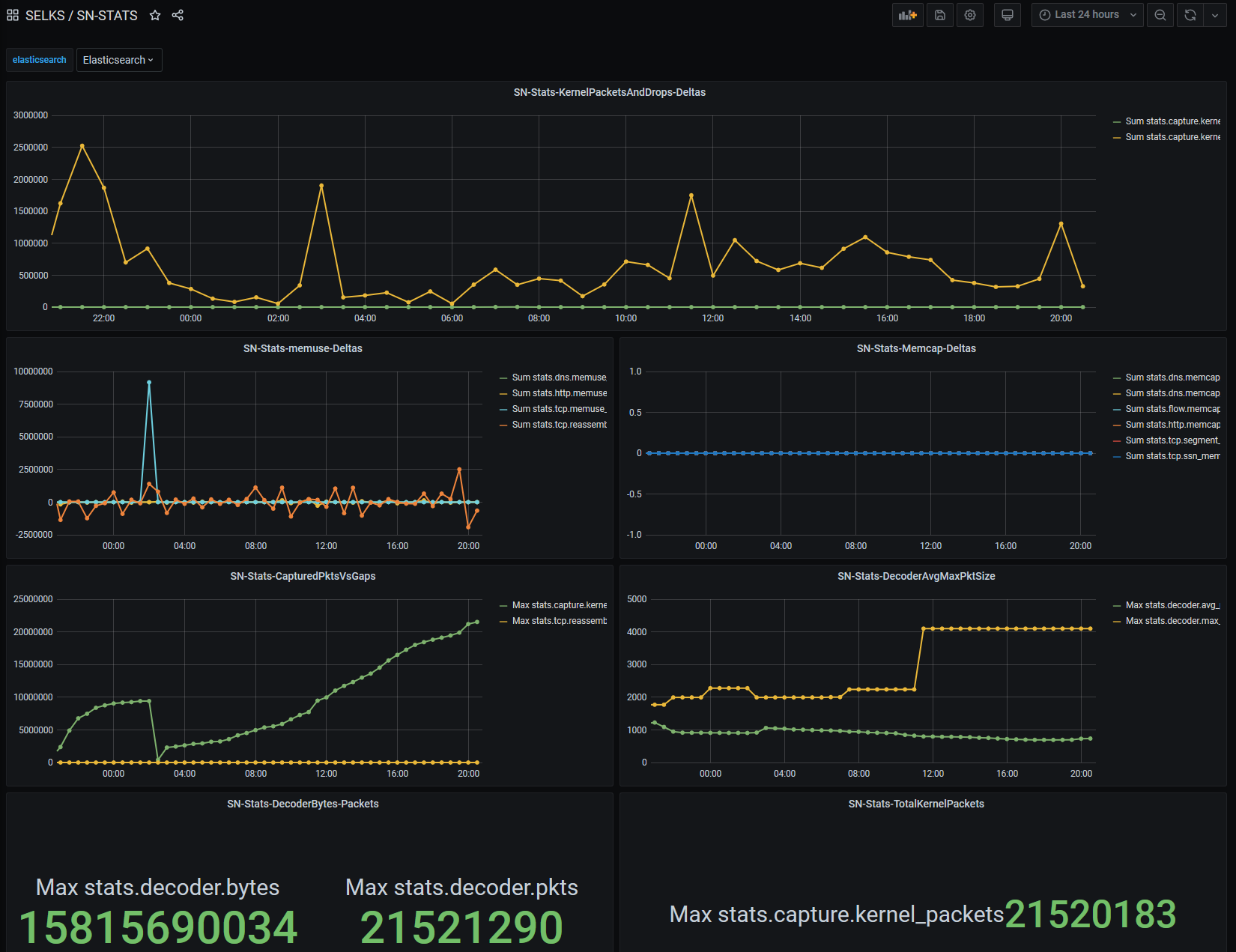
Task: Click the SN-Stats-TotalKernelPackets panel title
Action: (916, 804)
